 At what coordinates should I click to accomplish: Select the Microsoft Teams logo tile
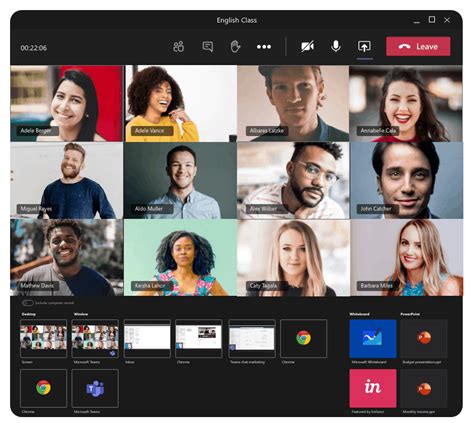pos(95,388)
